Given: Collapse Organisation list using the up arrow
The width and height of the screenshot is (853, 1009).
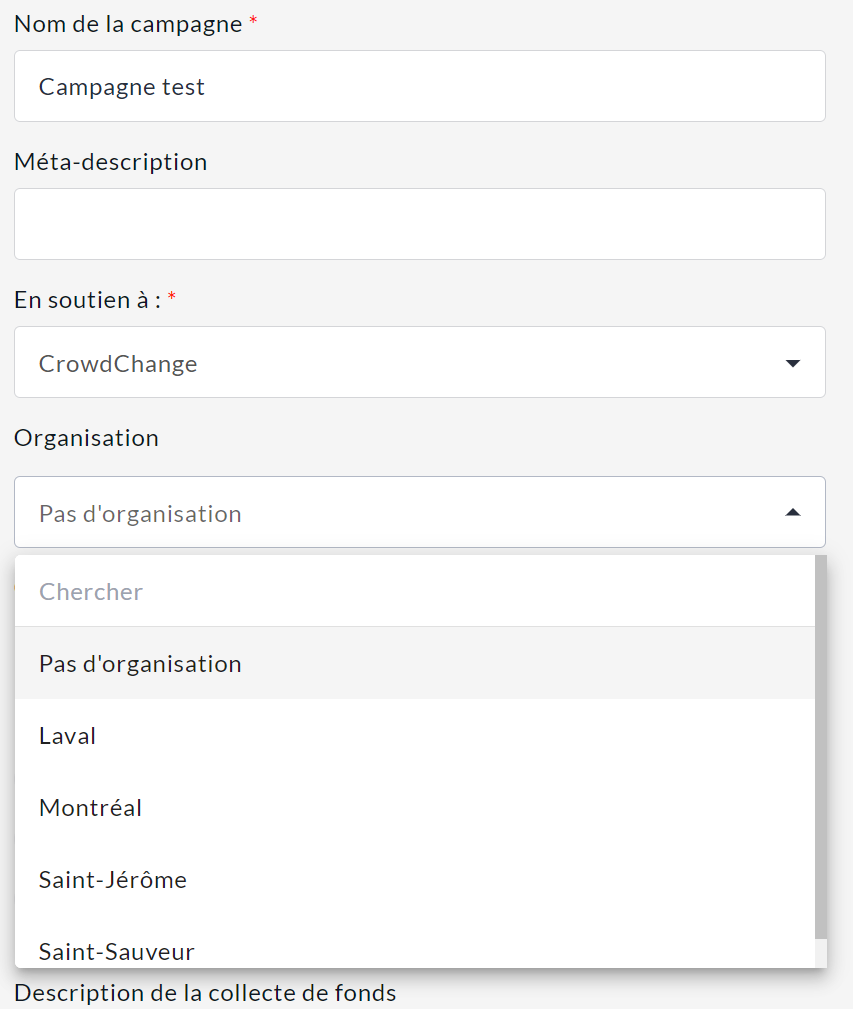Looking at the screenshot, I should [793, 513].
